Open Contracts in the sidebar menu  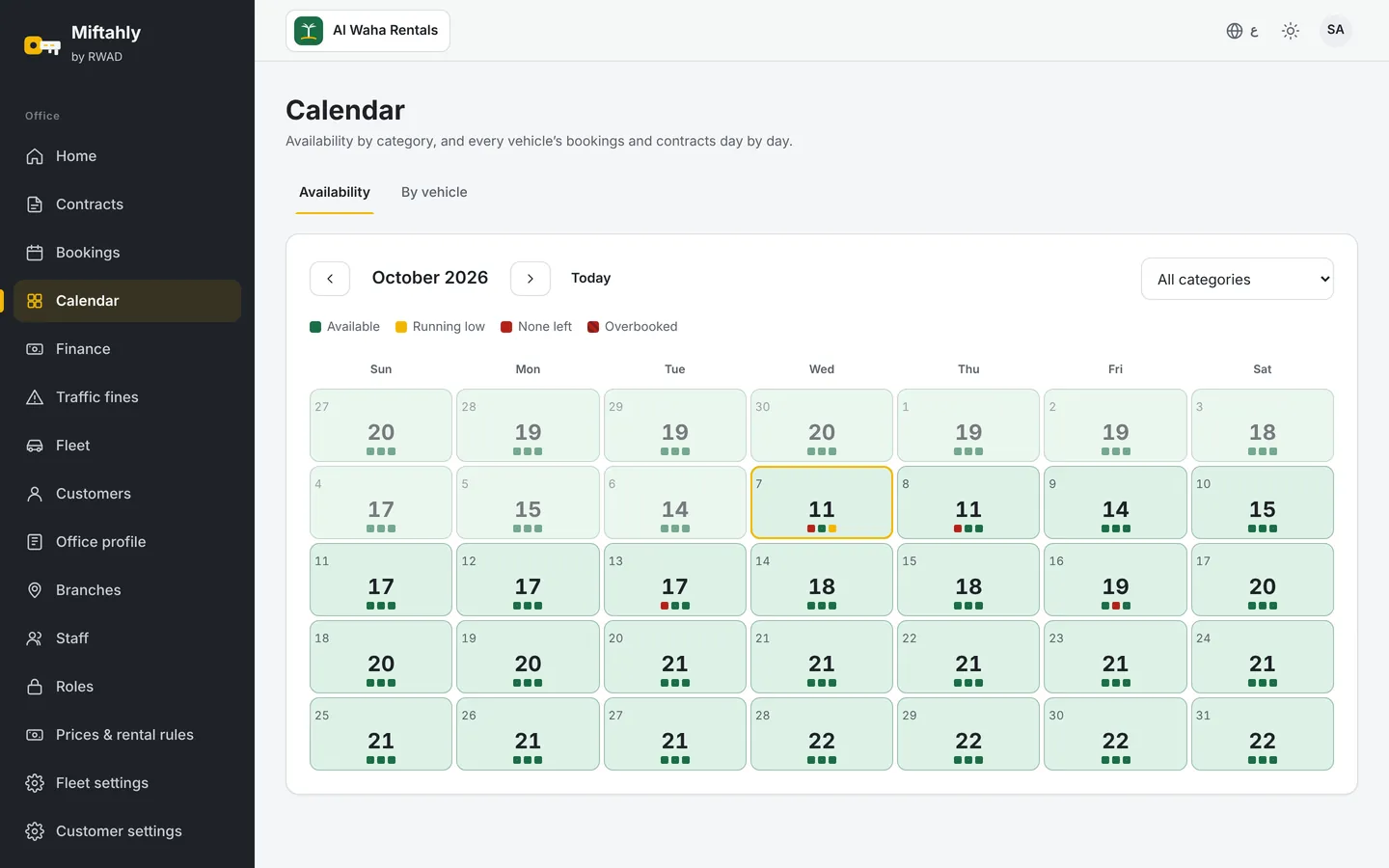coord(127,204)
